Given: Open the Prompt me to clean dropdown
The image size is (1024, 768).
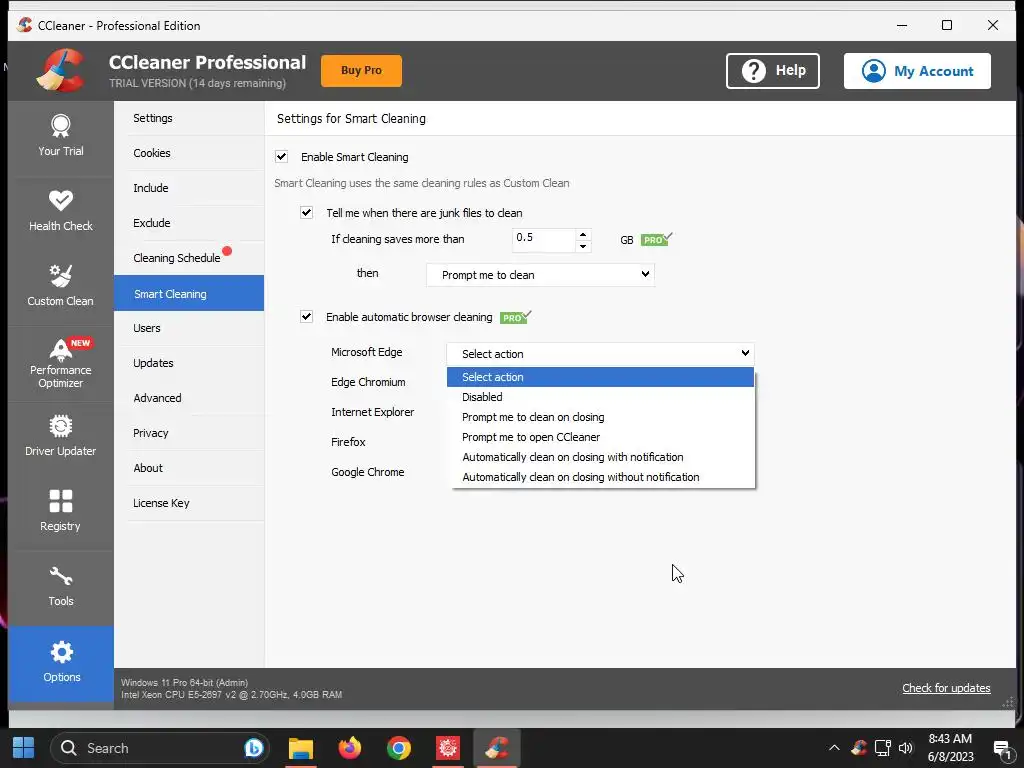Looking at the screenshot, I should pyautogui.click(x=540, y=275).
